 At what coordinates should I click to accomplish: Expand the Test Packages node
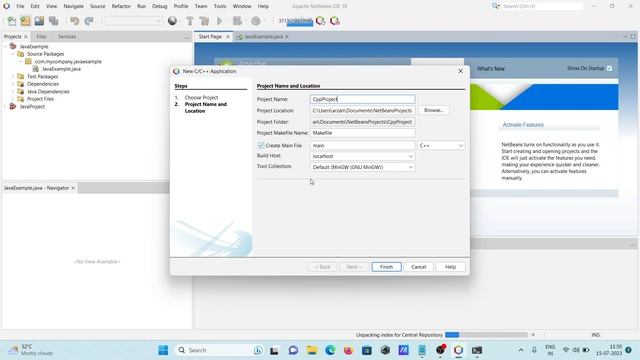[13, 76]
